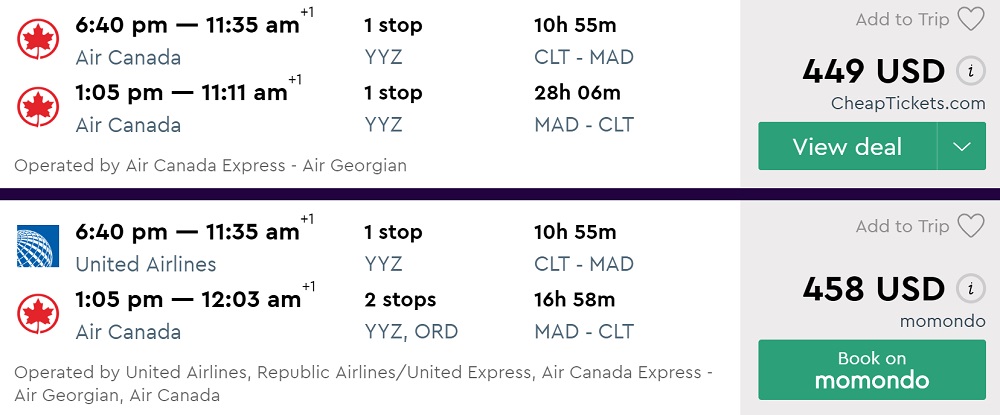Click Air Canada logo on first outbound flight

pos(38,39)
